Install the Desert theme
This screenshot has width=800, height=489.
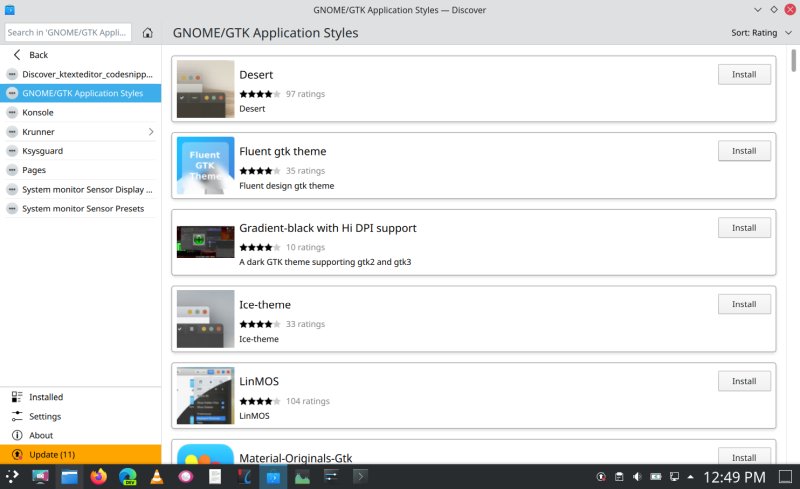pyautogui.click(x=744, y=75)
